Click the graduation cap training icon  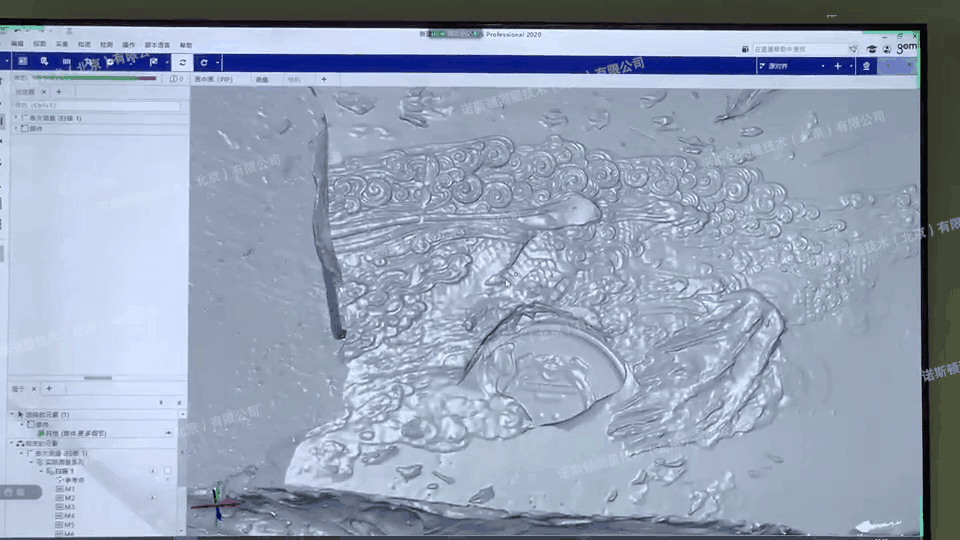point(872,48)
